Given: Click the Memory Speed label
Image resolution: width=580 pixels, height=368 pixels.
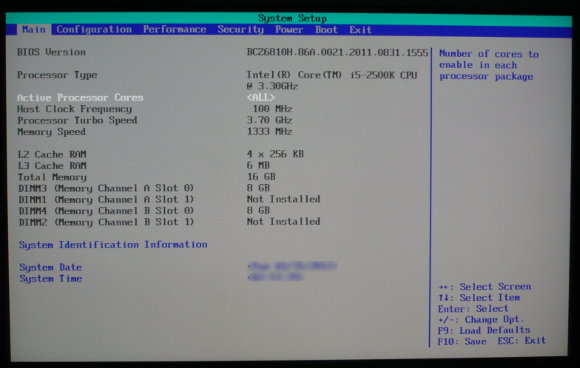Looking at the screenshot, I should tap(51, 132).
